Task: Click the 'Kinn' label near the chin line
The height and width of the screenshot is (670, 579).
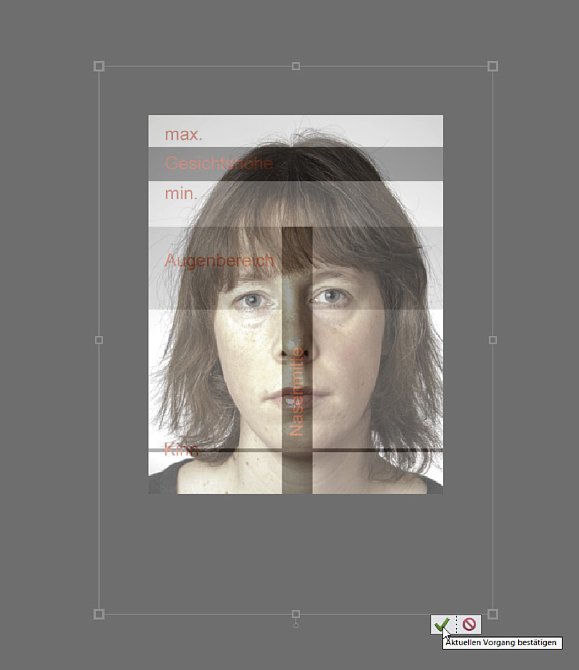Action: pos(181,450)
